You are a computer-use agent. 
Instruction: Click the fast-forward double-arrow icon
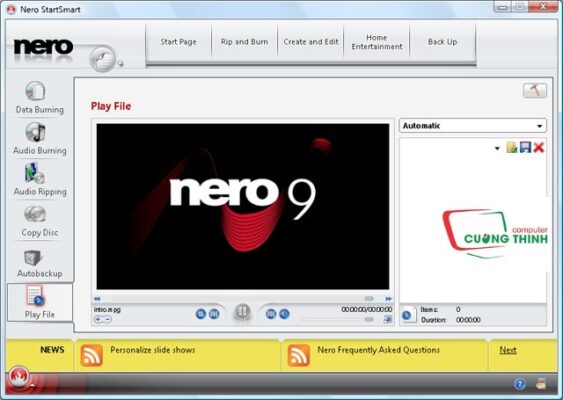pos(388,299)
